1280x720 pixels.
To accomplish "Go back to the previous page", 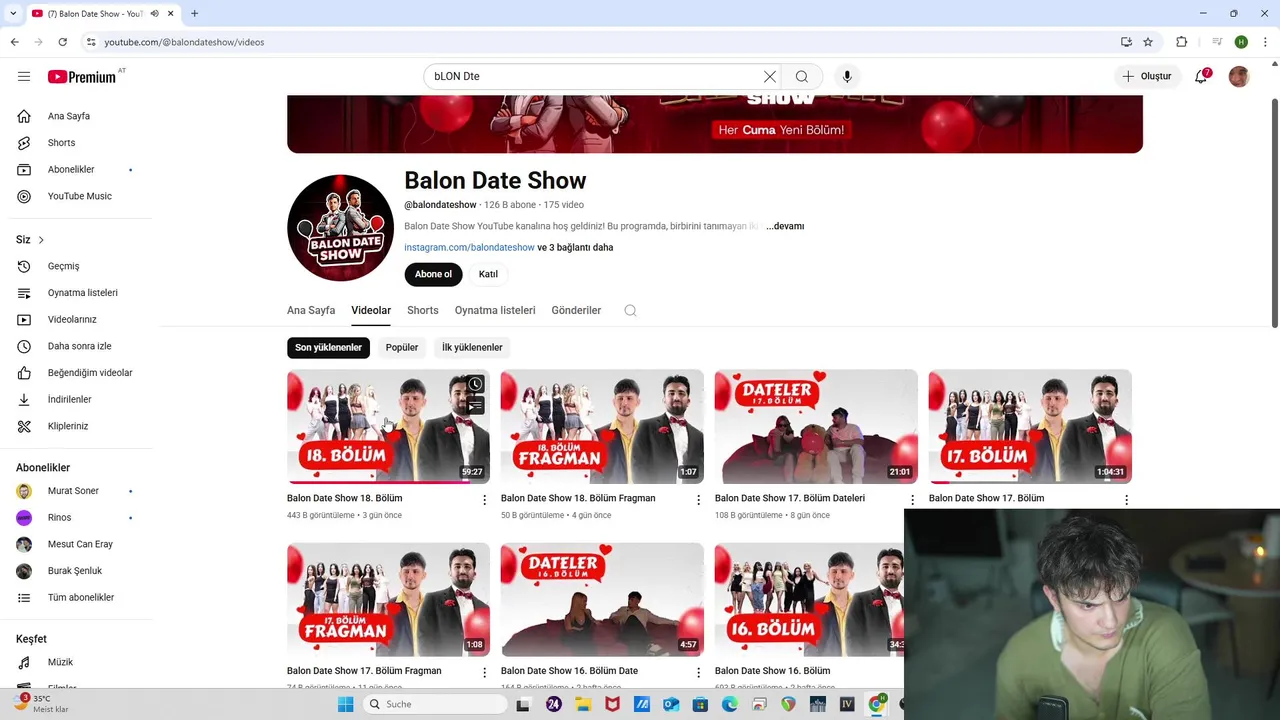I will [14, 42].
